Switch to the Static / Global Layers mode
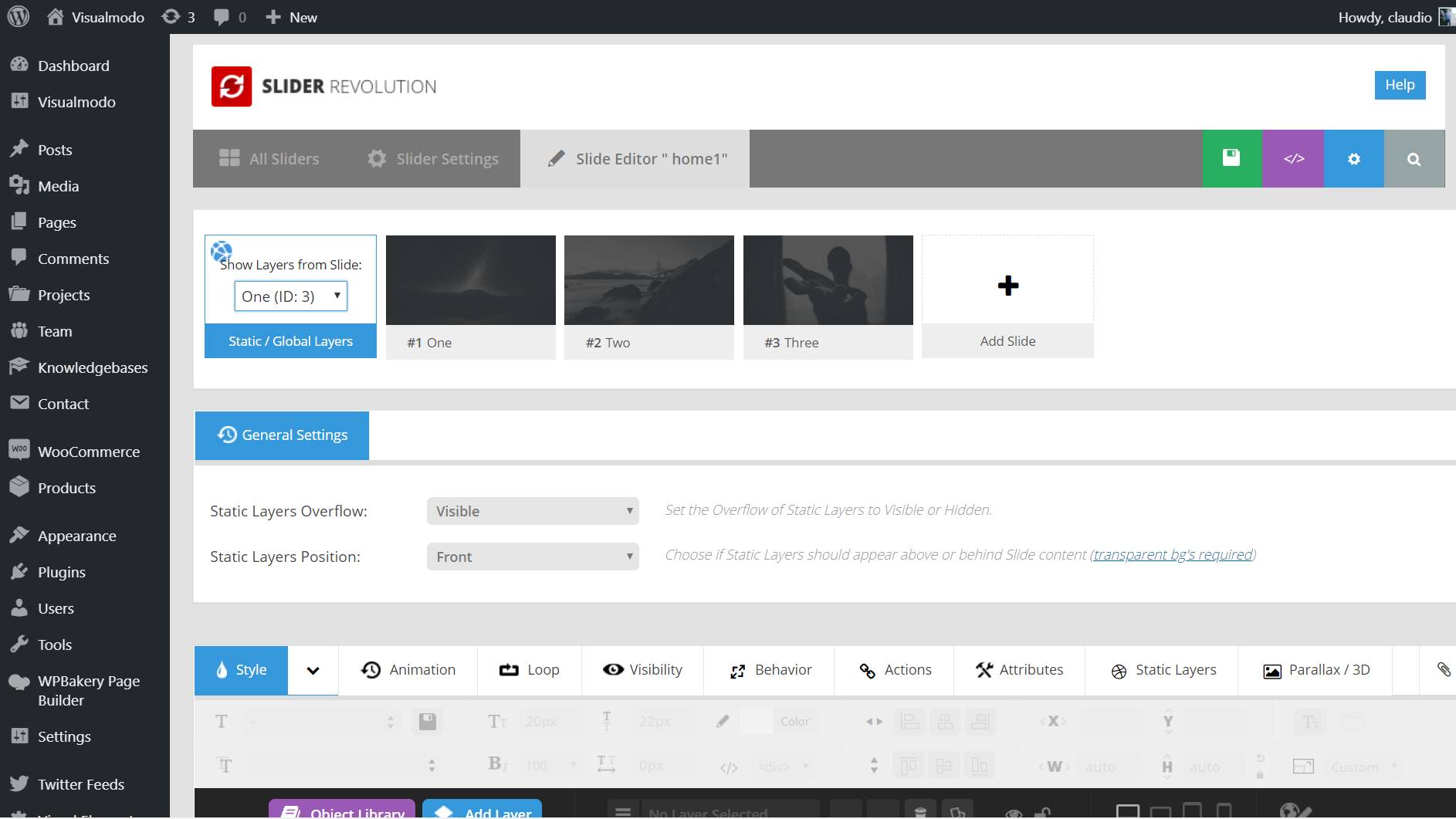Screen dimensions: 1456x819 pos(290,340)
